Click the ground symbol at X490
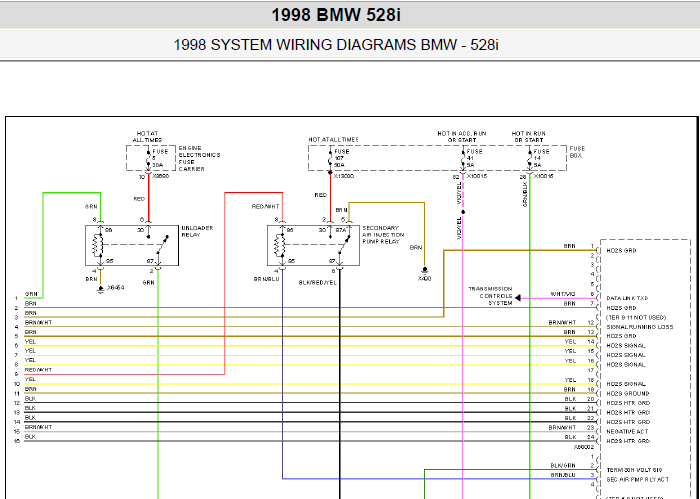The image size is (700, 499). [425, 271]
